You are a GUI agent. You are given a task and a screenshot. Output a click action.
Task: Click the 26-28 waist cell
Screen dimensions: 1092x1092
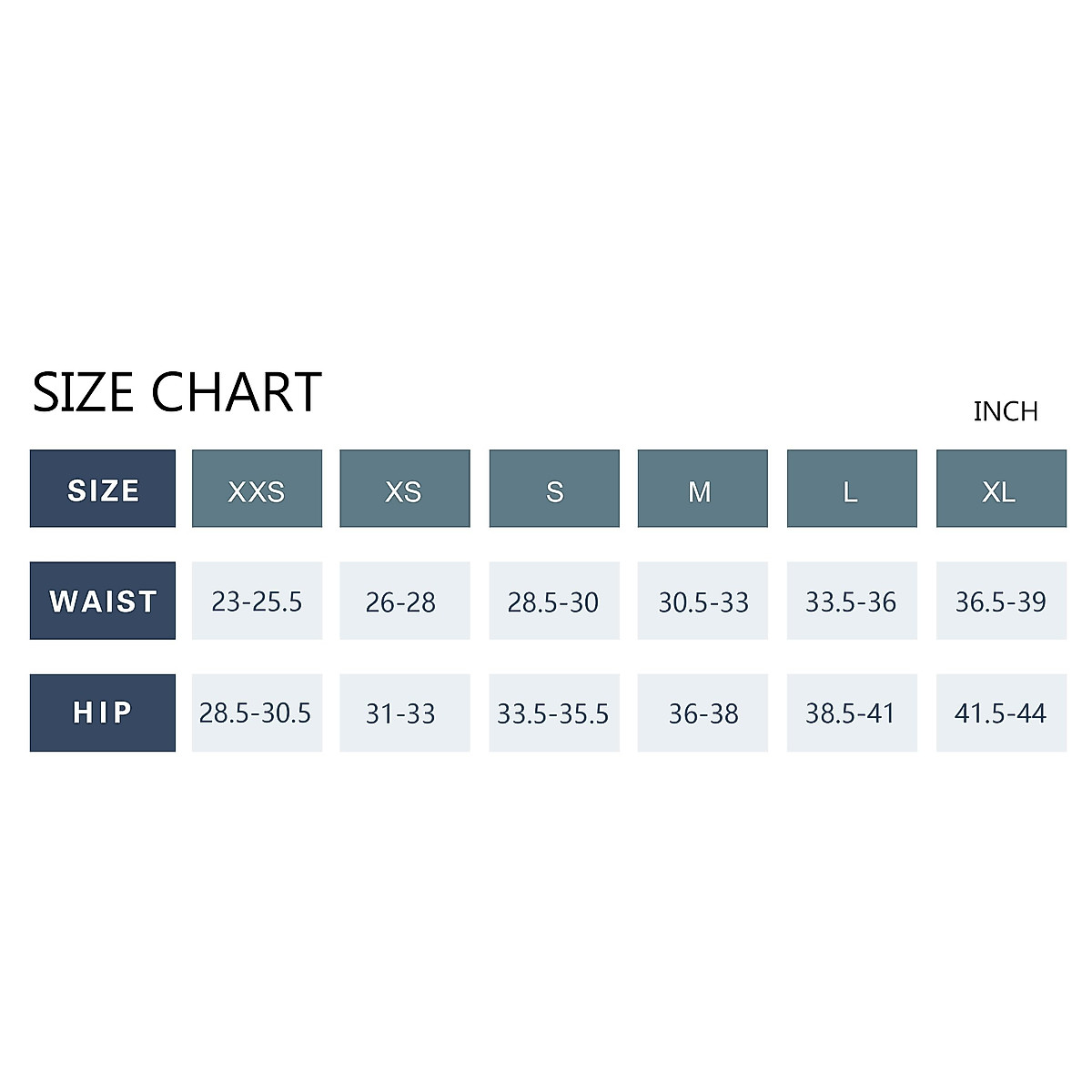tap(404, 601)
